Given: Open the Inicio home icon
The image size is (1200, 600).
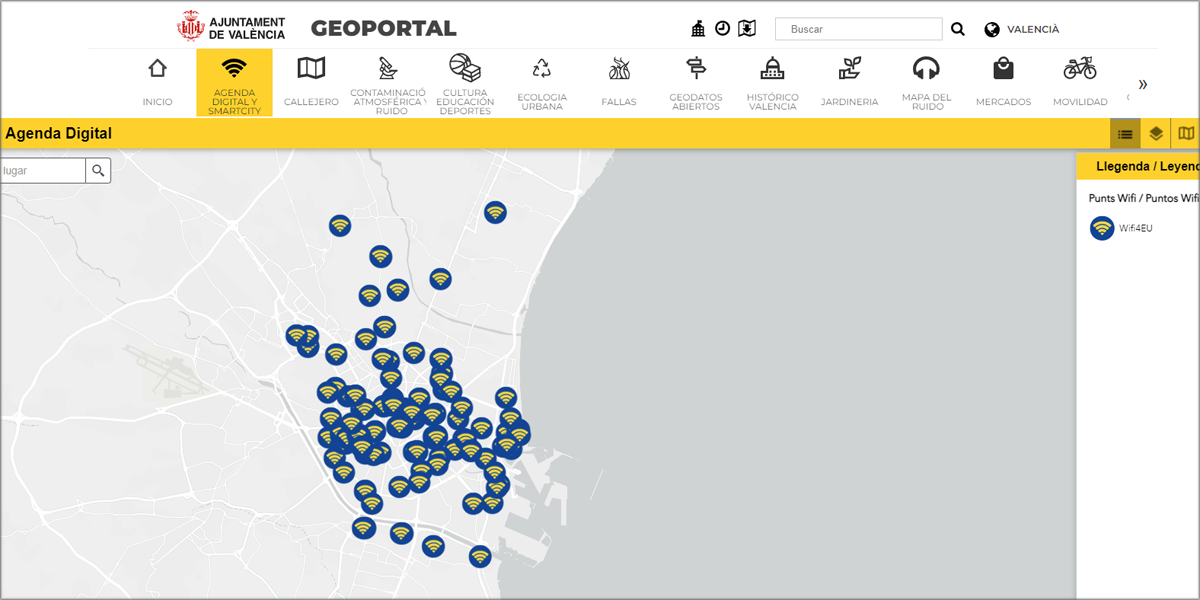Looking at the screenshot, I should pyautogui.click(x=157, y=69).
